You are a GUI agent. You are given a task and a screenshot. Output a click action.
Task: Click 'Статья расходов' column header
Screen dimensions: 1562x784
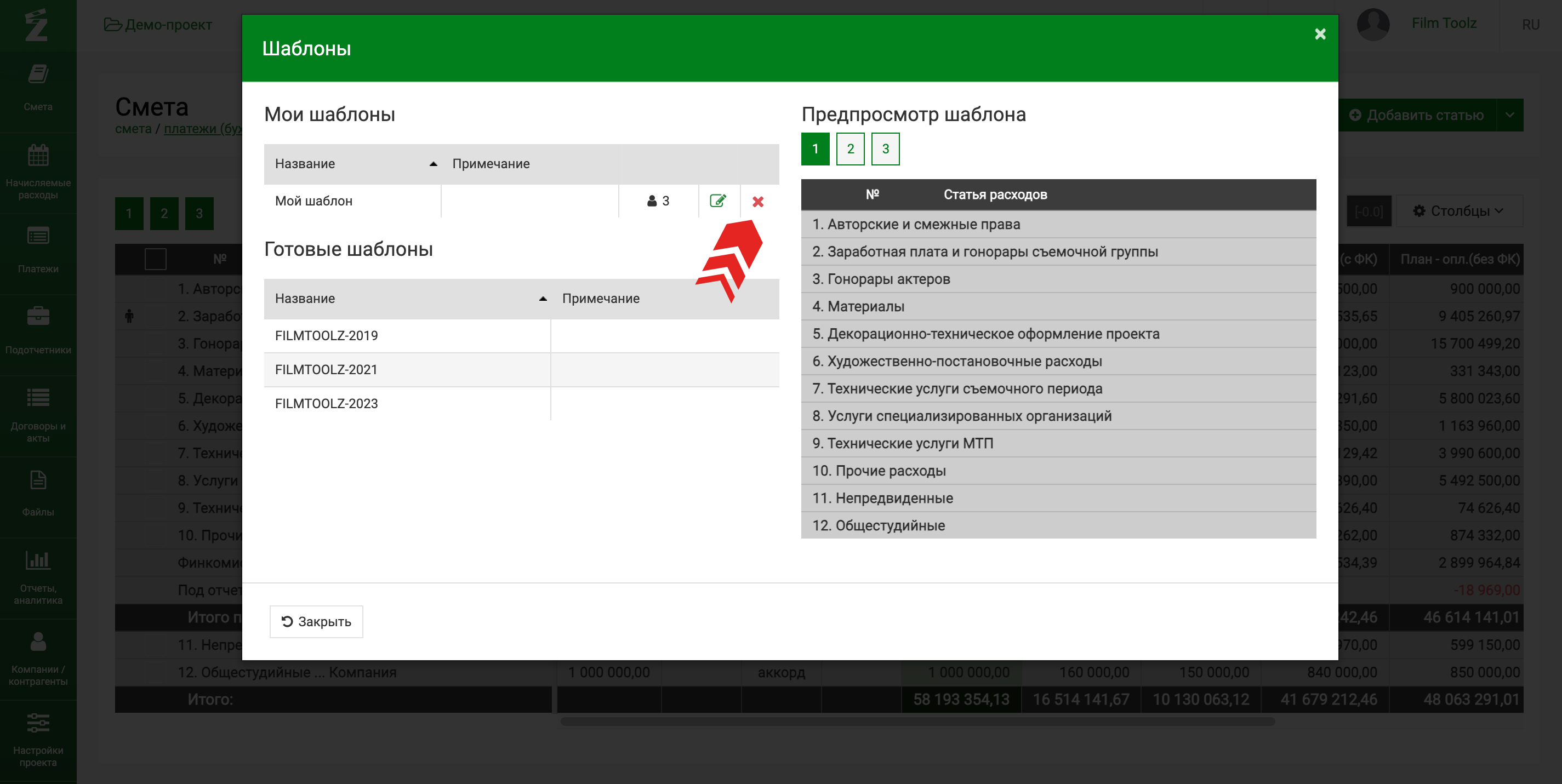(x=995, y=194)
